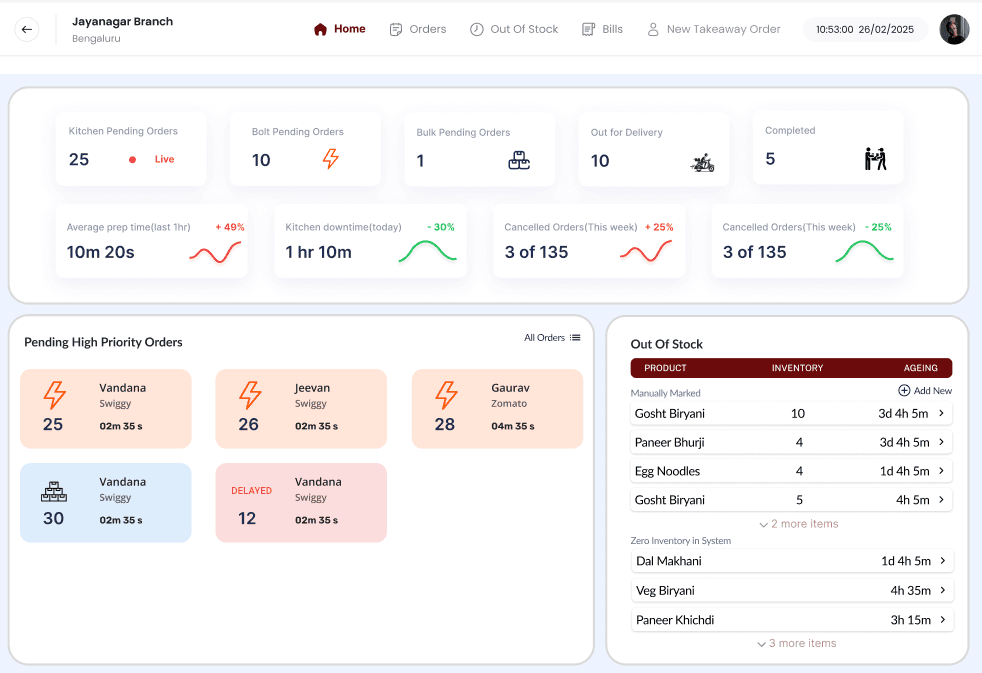Open the profile avatar in the top bar

point(954,29)
